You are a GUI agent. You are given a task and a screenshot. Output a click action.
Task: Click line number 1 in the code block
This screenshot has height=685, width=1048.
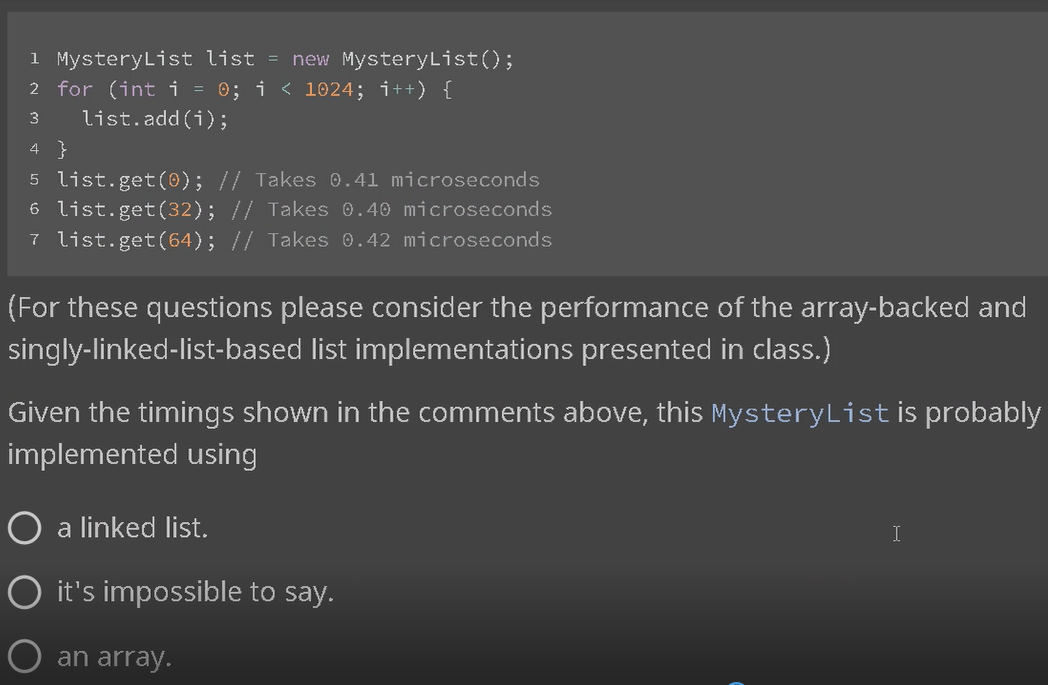click(x=34, y=58)
